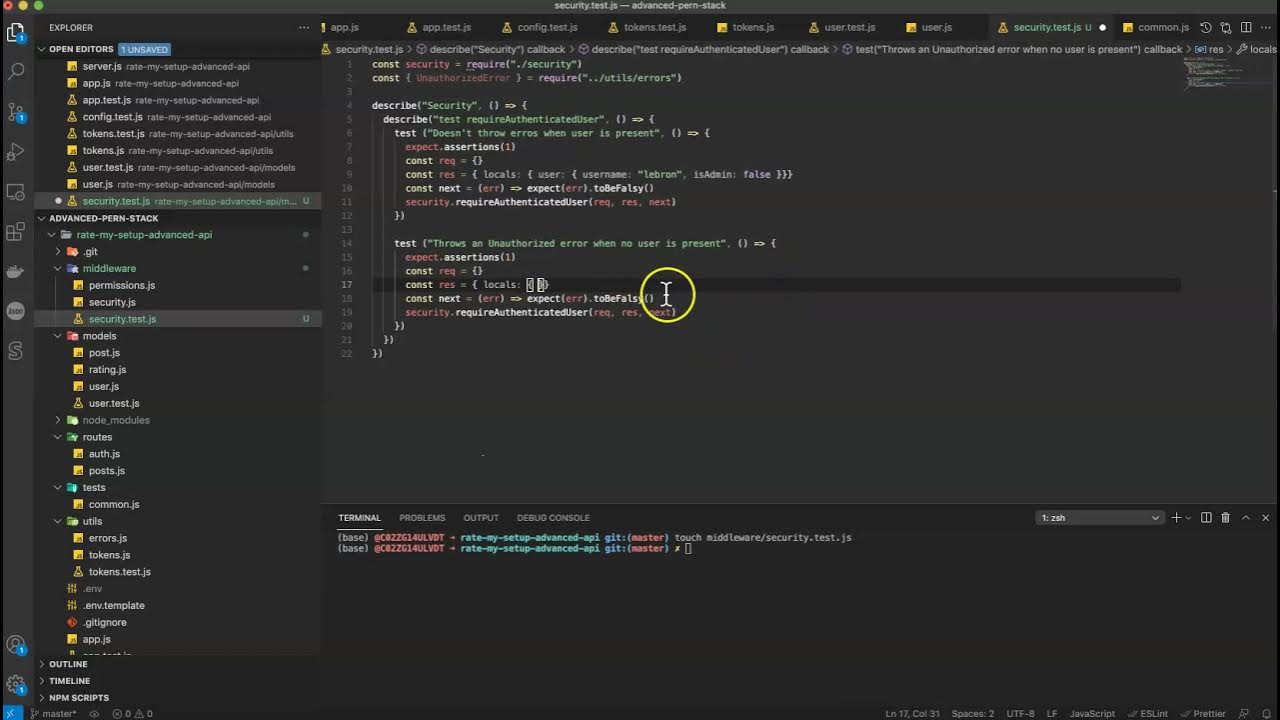This screenshot has height=720, width=1280.
Task: Open the Explorer view in activity bar
Action: pos(16,32)
